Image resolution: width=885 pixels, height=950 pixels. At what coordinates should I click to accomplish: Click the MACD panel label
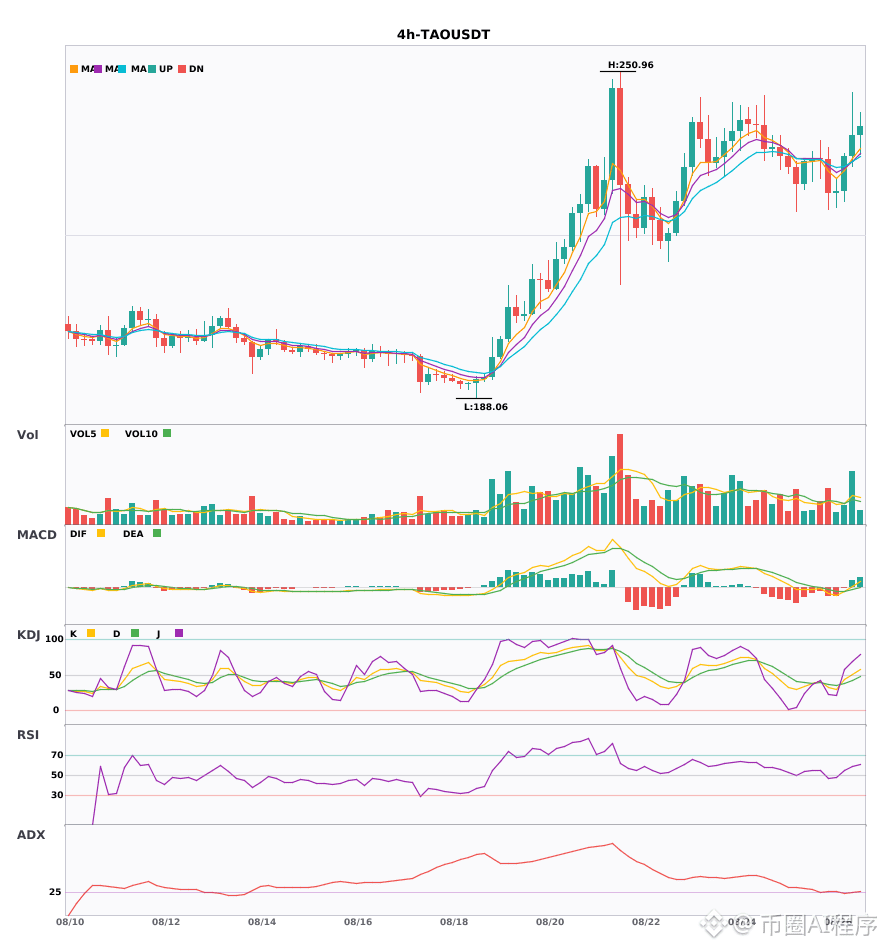[36, 535]
